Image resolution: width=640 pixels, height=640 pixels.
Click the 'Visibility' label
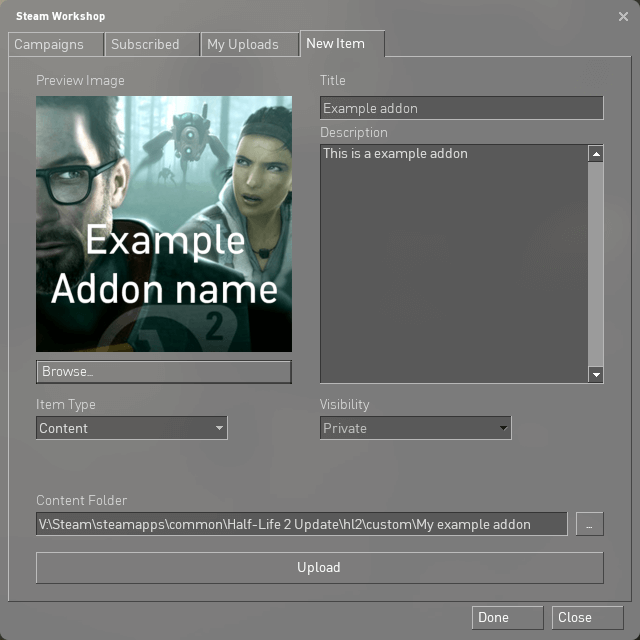click(344, 404)
